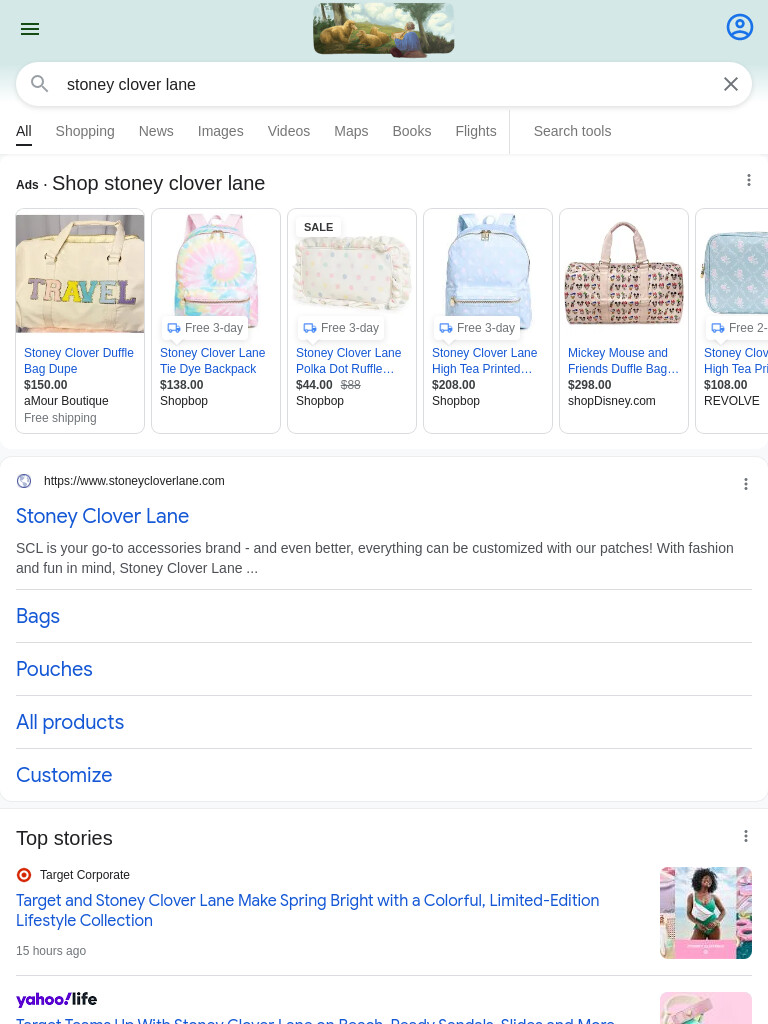
Task: Switch to the Images tab
Action: tap(221, 131)
